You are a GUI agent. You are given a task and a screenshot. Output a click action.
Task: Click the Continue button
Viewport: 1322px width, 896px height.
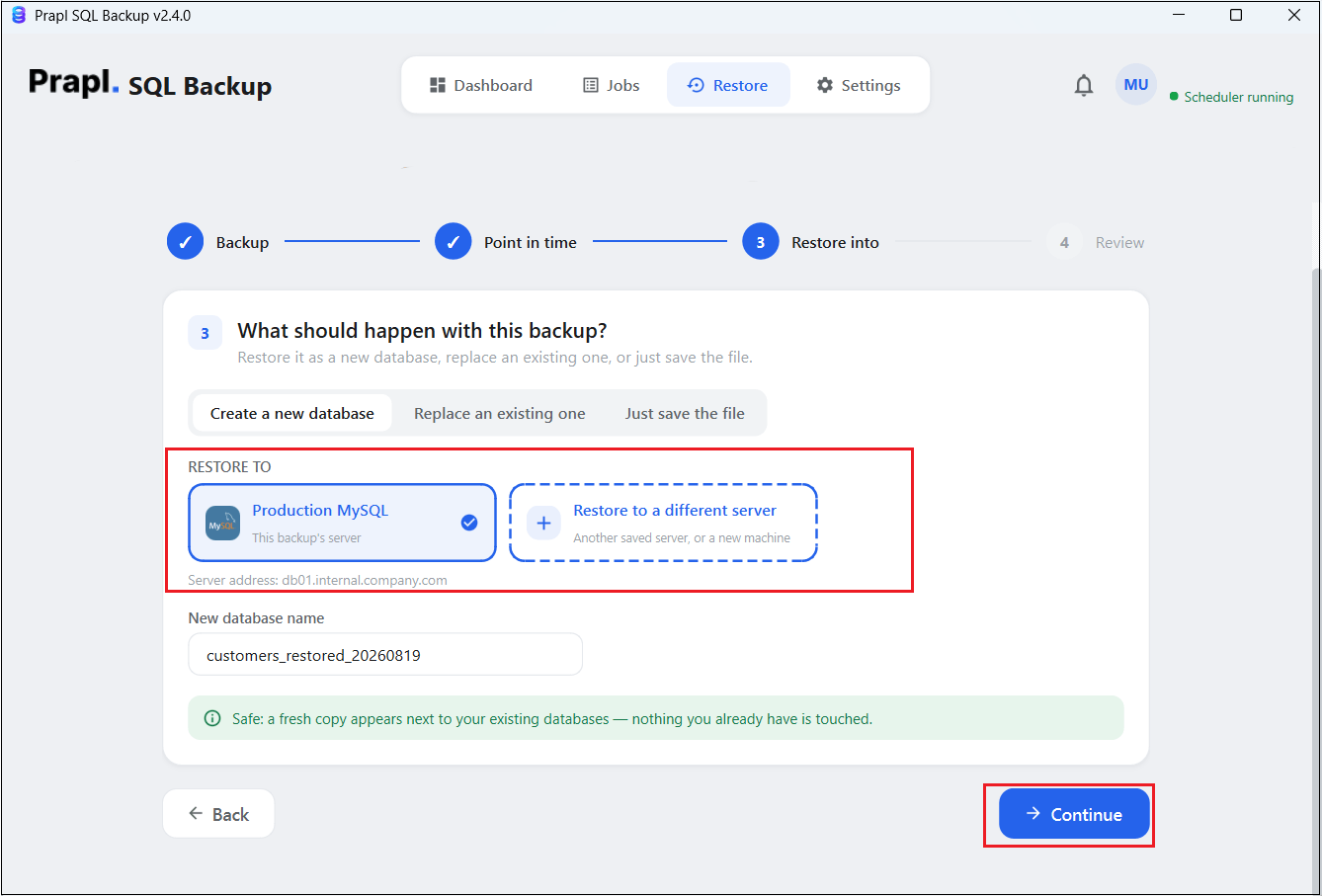[x=1074, y=813]
